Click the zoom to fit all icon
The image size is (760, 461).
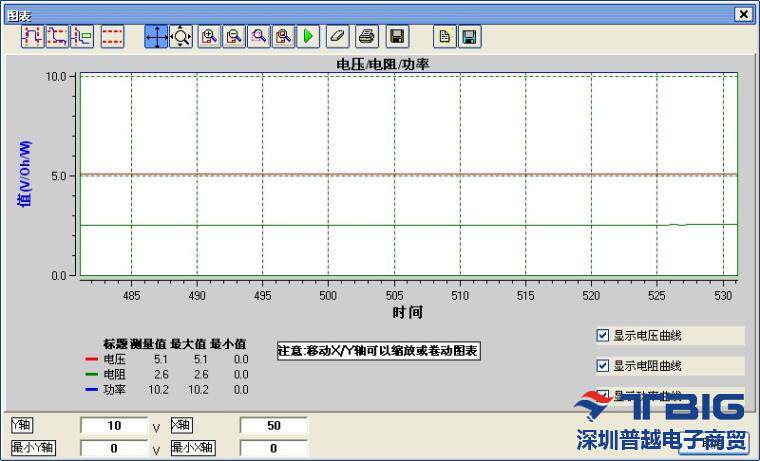point(284,36)
